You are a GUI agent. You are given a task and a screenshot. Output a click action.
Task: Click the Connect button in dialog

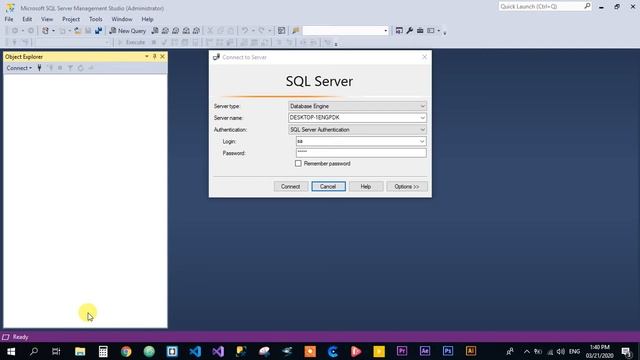pos(290,187)
